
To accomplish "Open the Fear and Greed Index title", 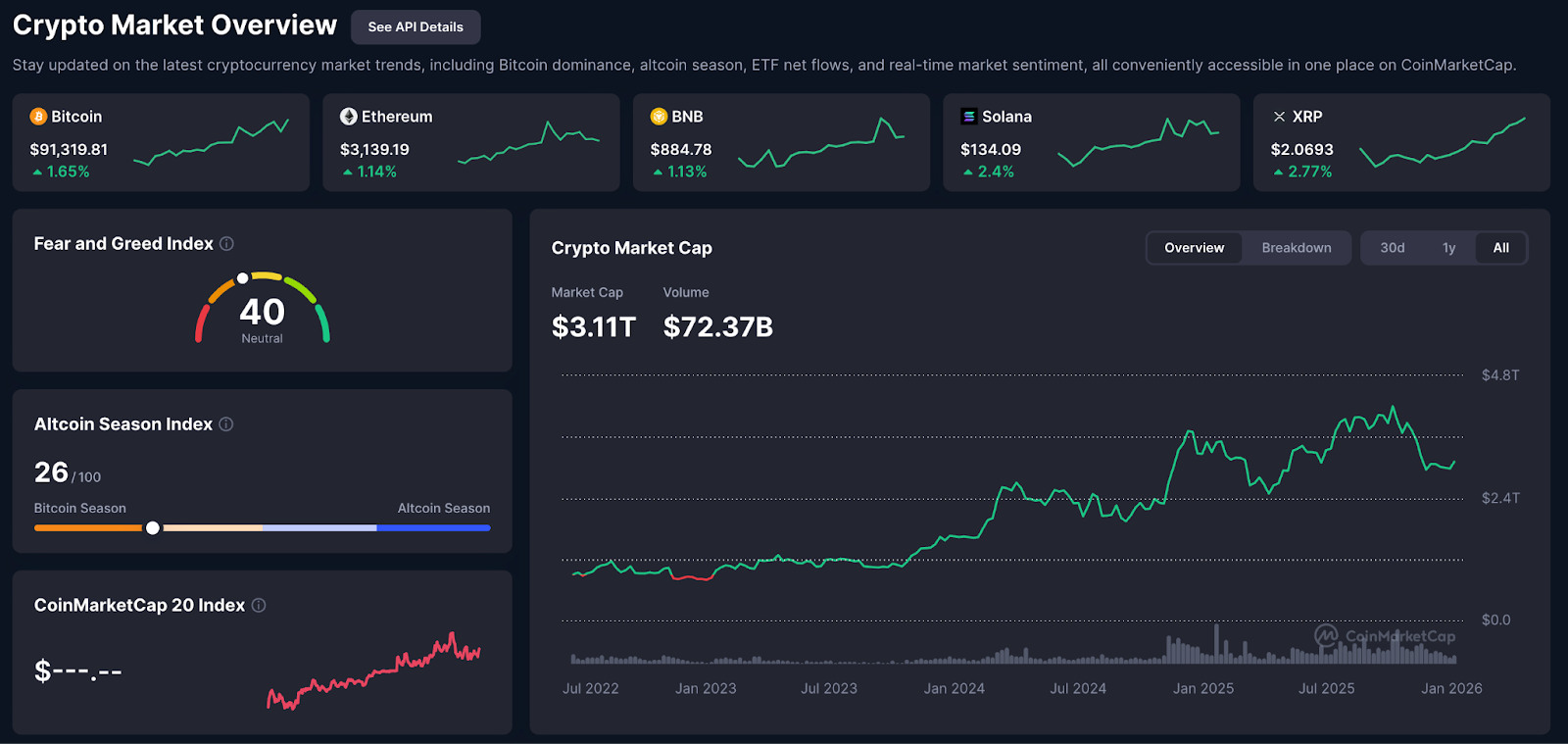I will coord(123,244).
